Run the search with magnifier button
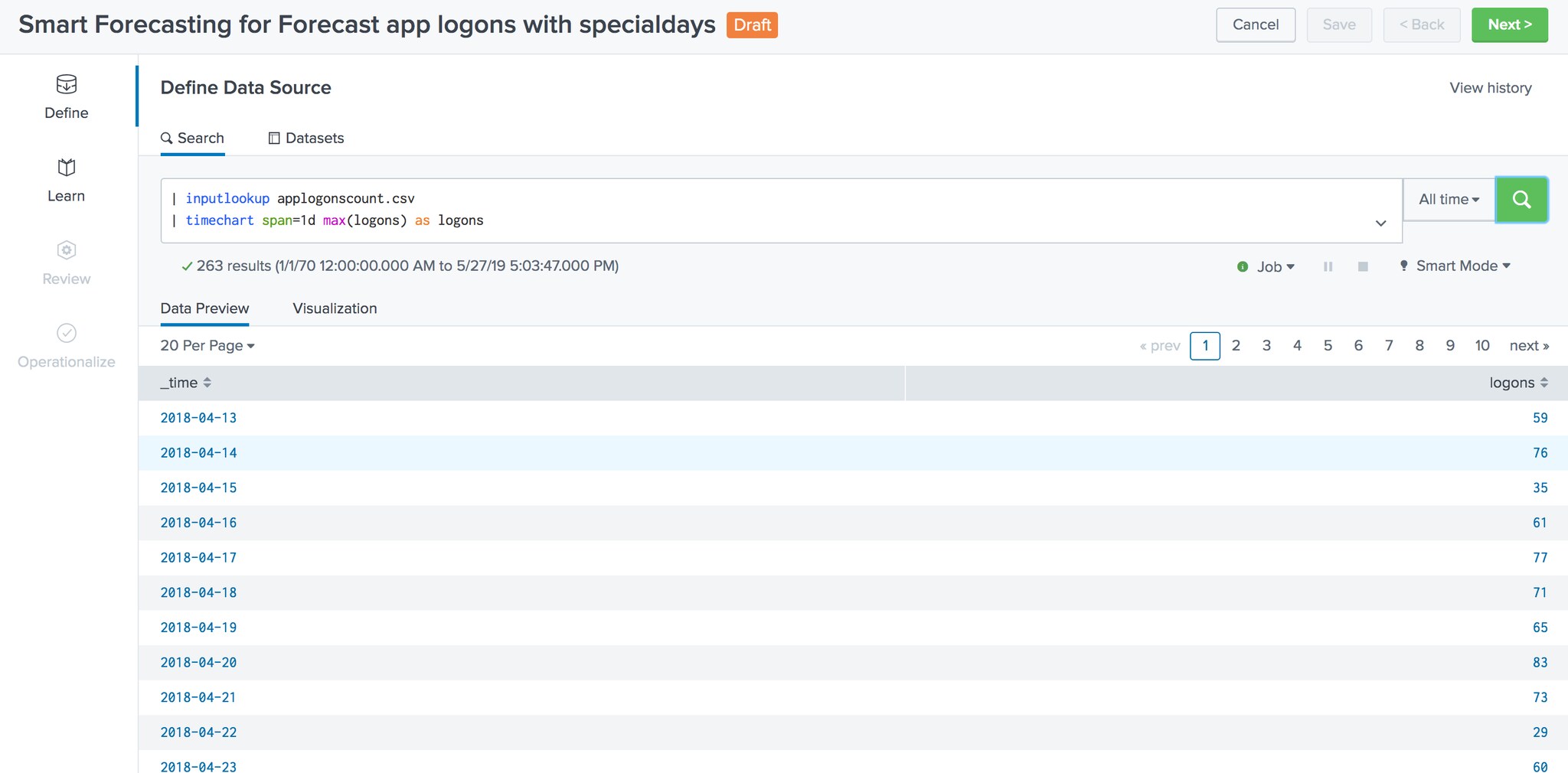 click(x=1521, y=200)
